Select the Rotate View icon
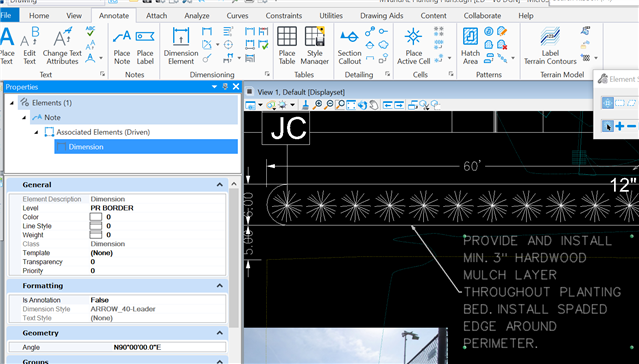Image resolution: width=639 pixels, height=364 pixels. coord(362,105)
